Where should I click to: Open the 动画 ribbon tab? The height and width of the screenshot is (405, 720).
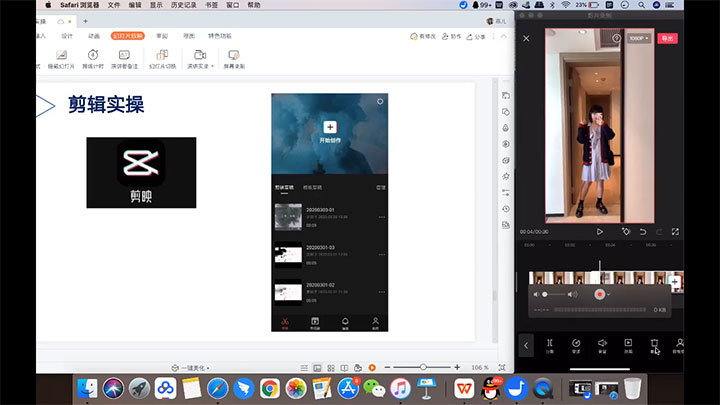point(94,35)
